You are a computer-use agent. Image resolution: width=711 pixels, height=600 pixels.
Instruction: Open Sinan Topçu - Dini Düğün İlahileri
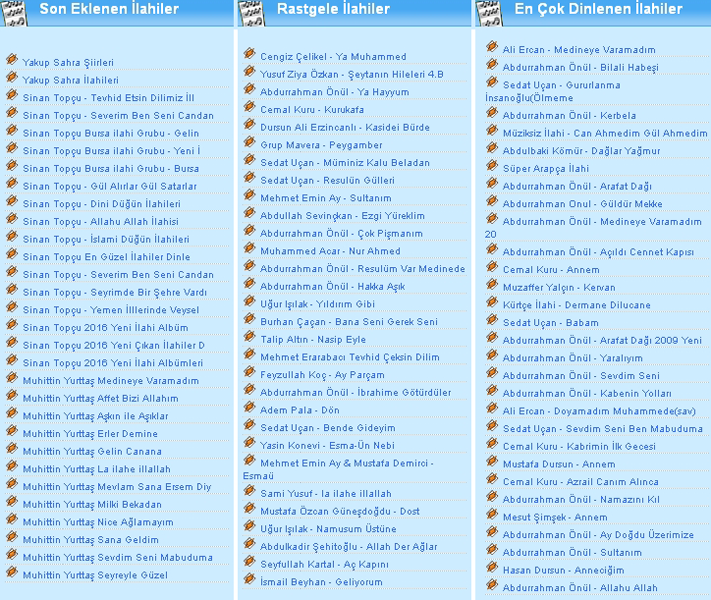102,204
